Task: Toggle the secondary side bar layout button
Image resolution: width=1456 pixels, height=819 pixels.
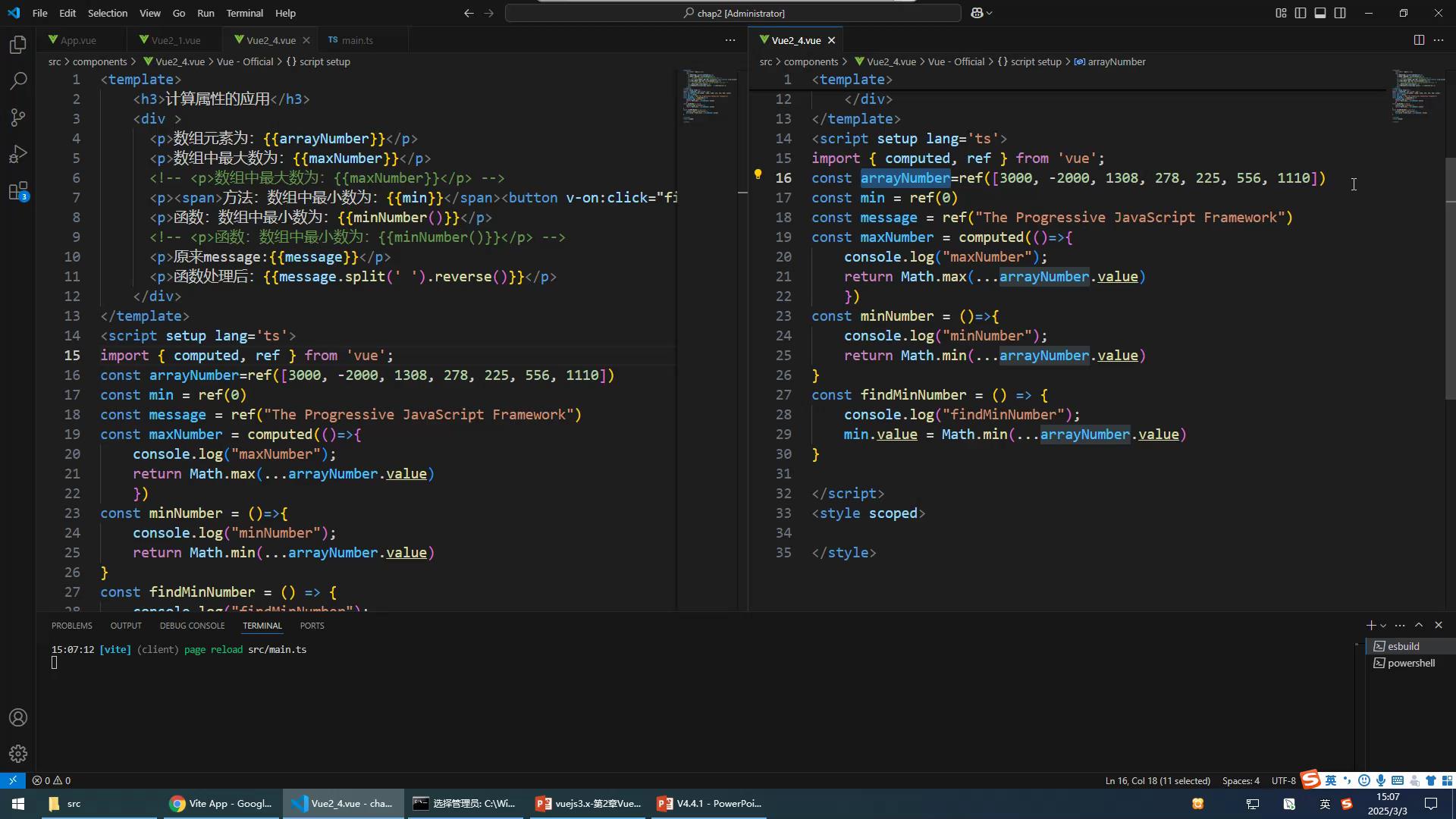Action: tap(1340, 13)
